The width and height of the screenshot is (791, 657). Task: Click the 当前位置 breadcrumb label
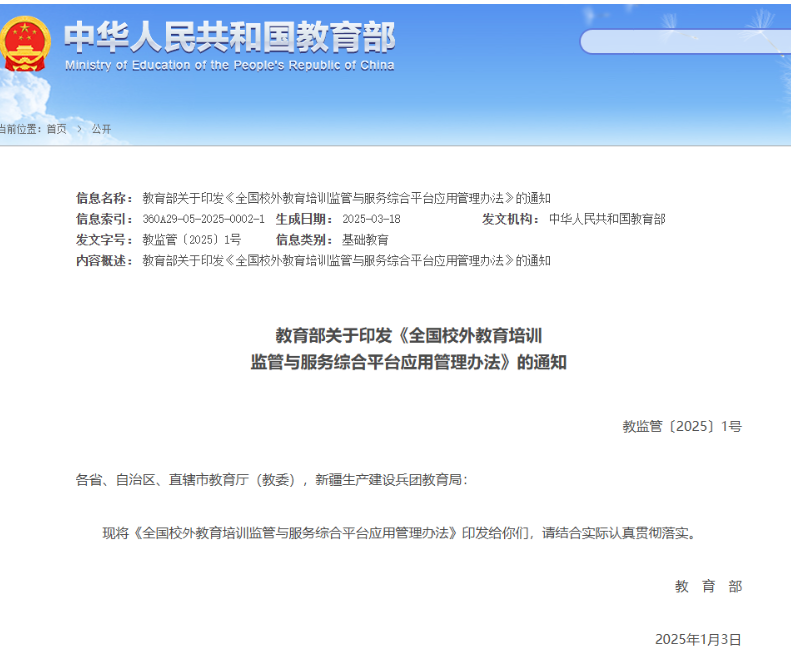pos(21,129)
